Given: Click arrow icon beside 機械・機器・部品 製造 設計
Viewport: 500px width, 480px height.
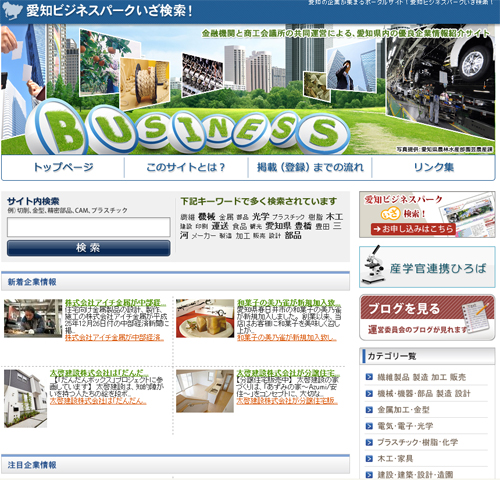Looking at the screenshot, I should (369, 393).
